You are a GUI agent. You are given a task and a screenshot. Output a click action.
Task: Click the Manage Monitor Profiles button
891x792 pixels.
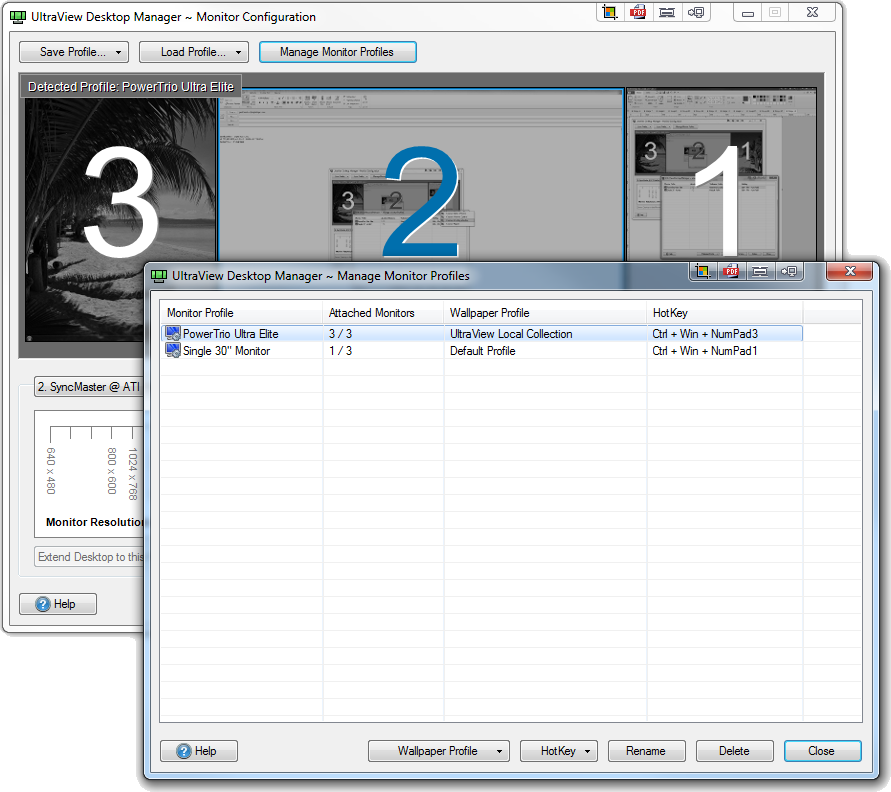[338, 52]
